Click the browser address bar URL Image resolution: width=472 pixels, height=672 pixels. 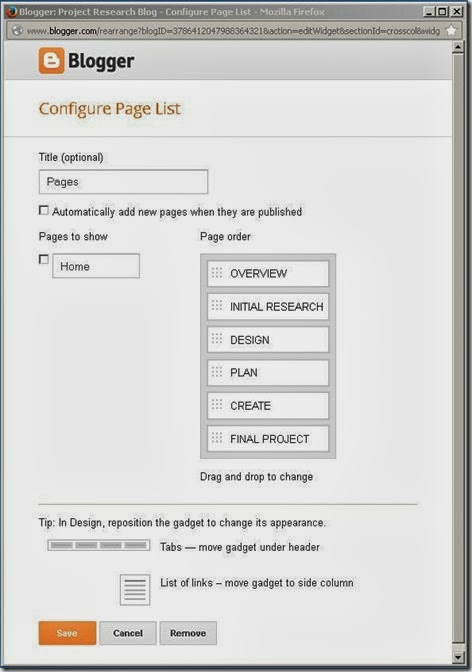click(233, 31)
